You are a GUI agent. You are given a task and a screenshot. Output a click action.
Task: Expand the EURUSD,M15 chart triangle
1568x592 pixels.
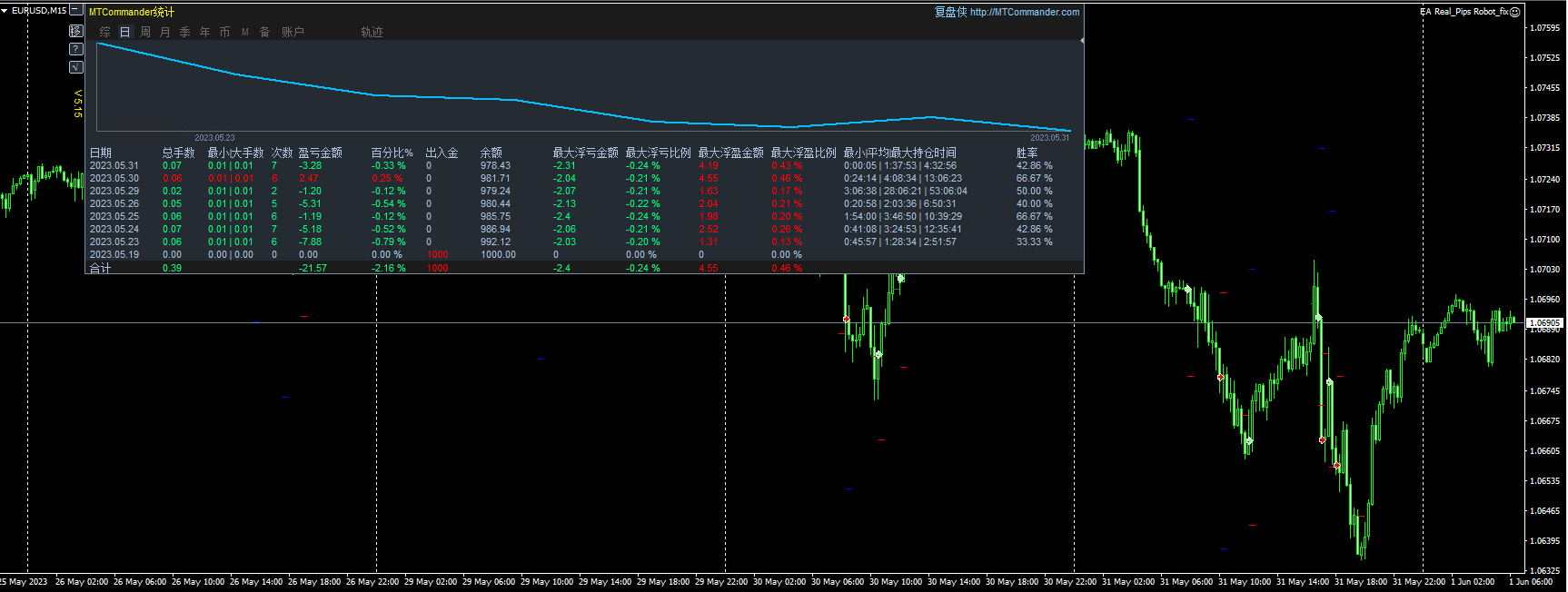tap(5, 11)
